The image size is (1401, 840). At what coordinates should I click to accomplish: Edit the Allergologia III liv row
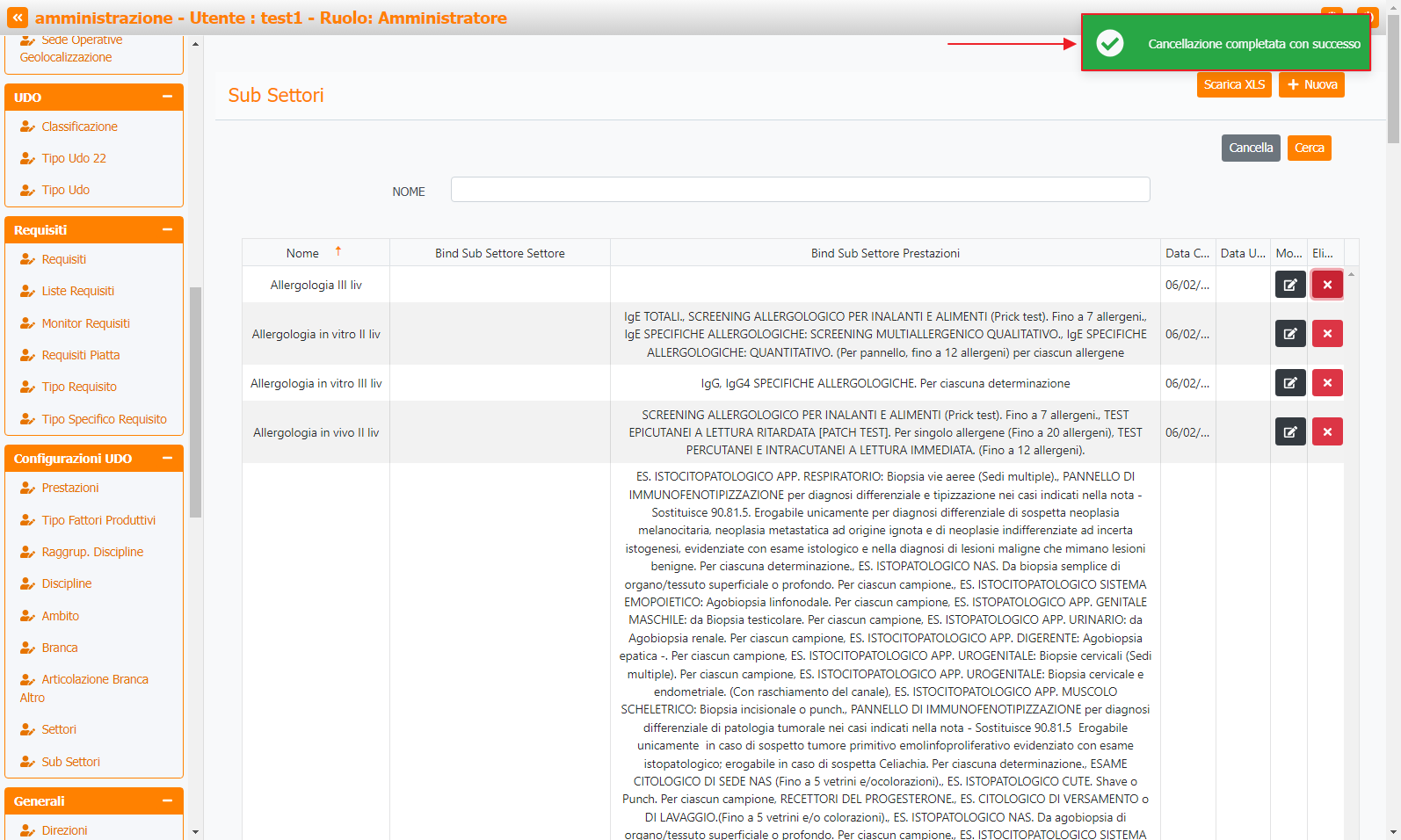click(1289, 285)
